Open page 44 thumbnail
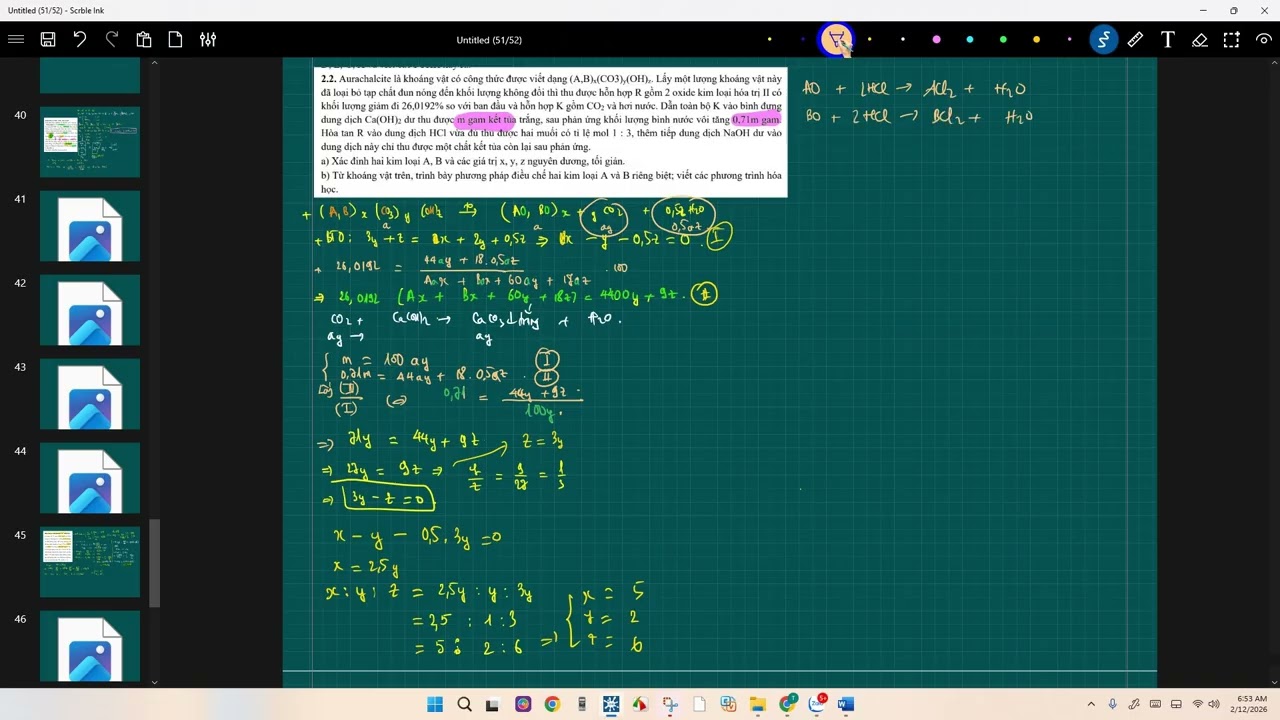 90,478
